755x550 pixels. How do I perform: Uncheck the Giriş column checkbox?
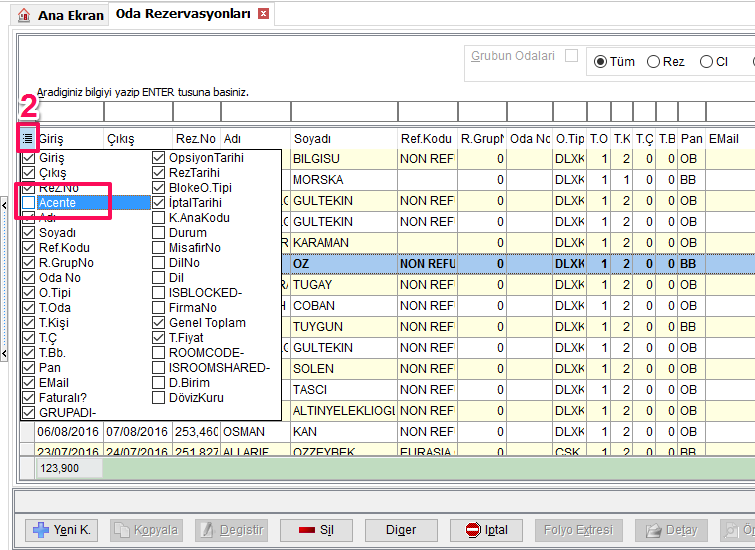(28, 158)
